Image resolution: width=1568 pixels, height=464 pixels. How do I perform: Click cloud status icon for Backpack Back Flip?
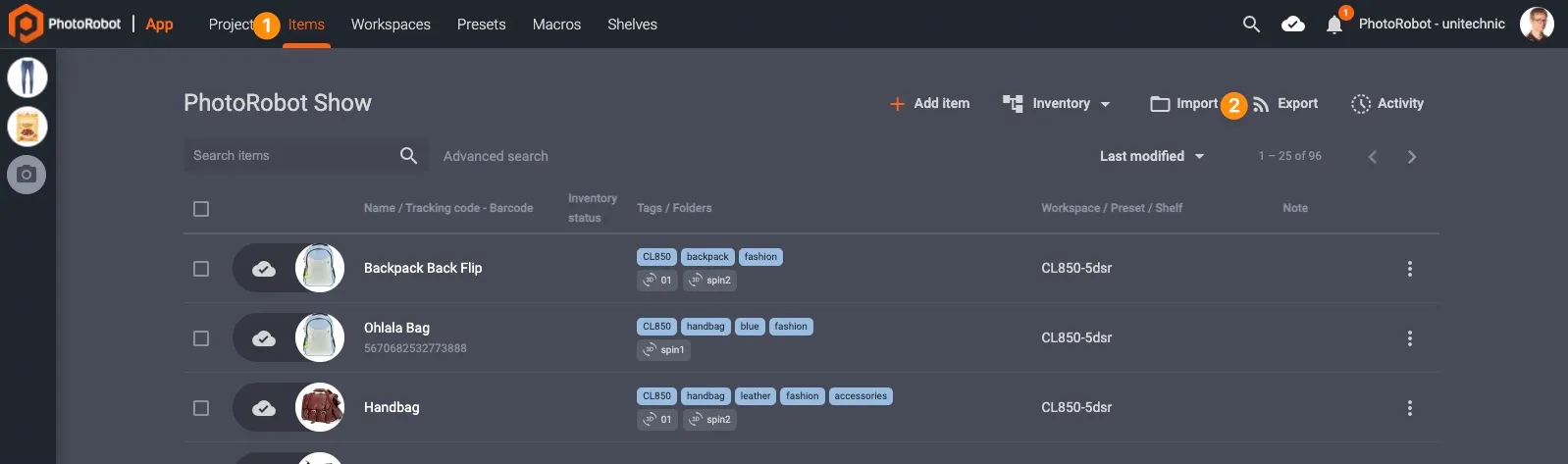click(x=264, y=269)
